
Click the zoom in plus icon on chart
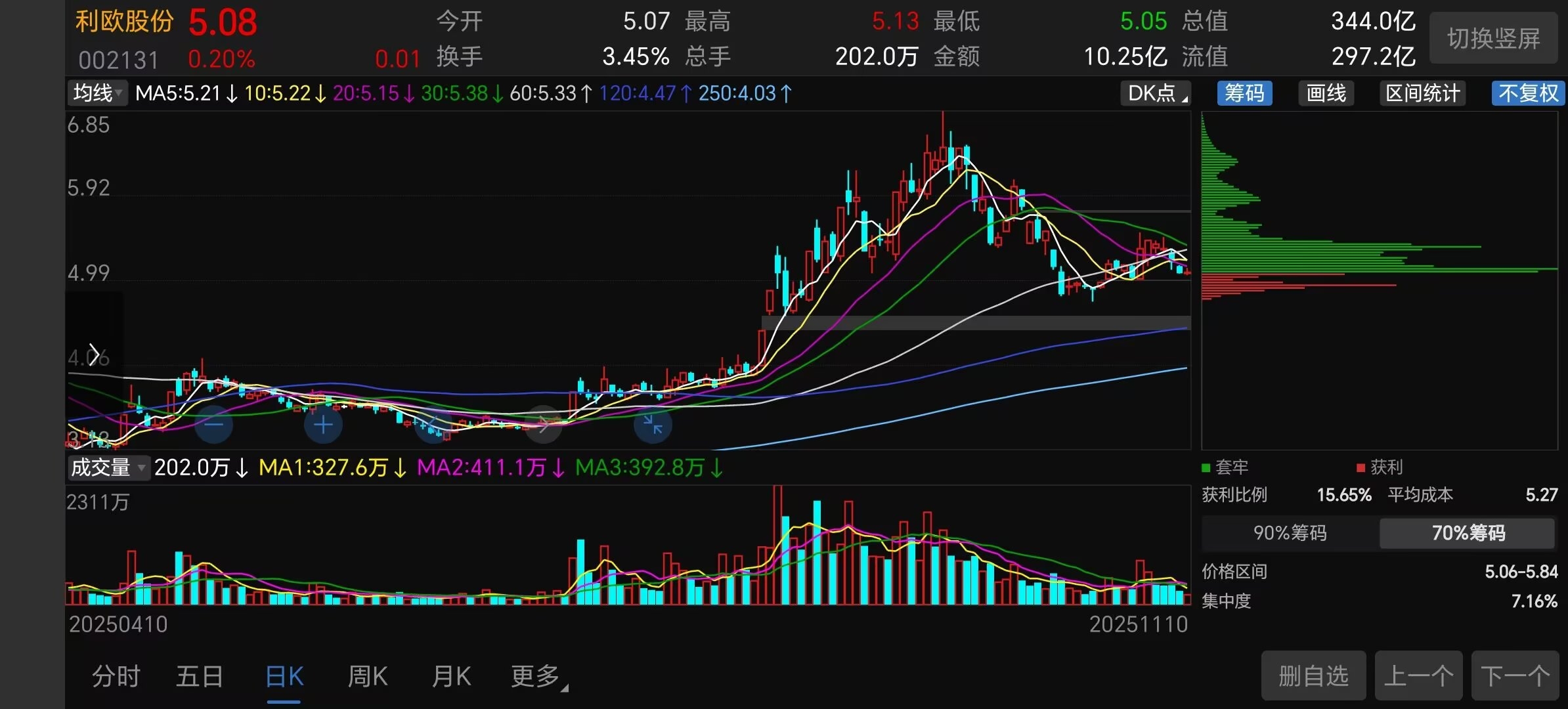point(323,425)
